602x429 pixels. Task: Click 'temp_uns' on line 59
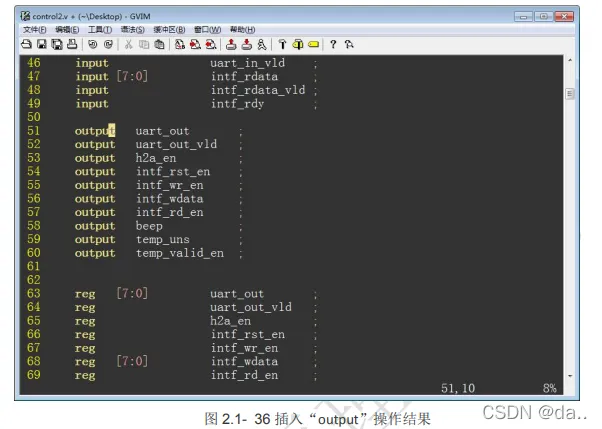coord(163,240)
